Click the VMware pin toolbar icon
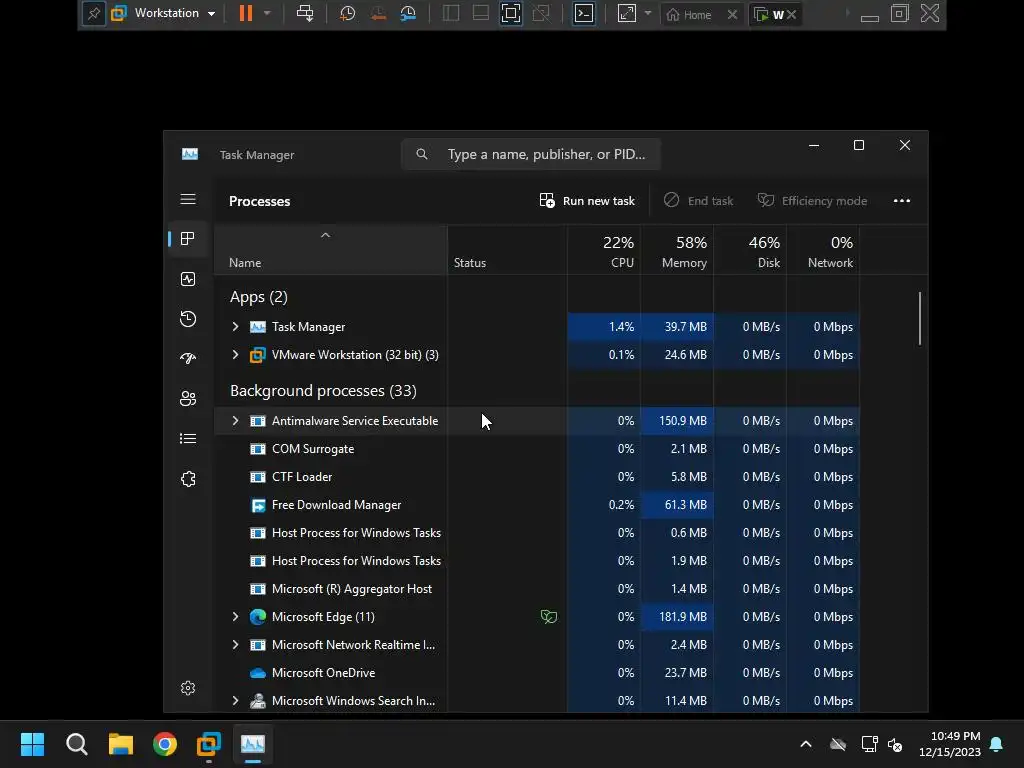This screenshot has height=768, width=1024. (x=93, y=14)
